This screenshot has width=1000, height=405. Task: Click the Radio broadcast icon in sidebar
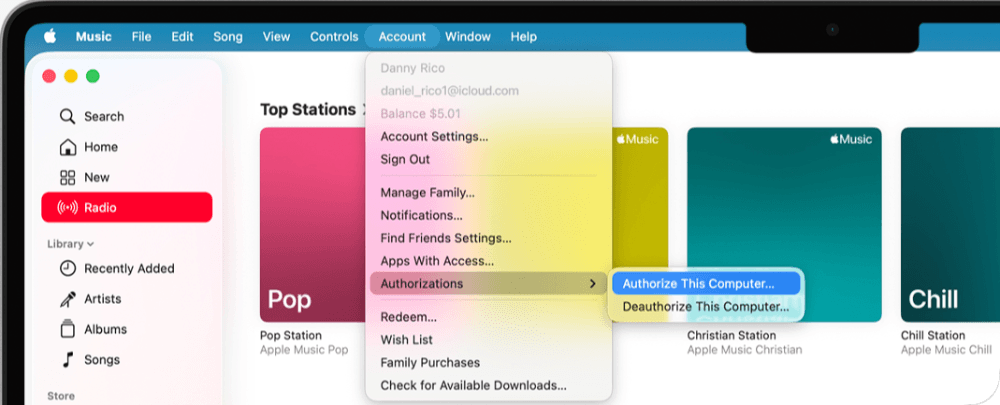67,207
